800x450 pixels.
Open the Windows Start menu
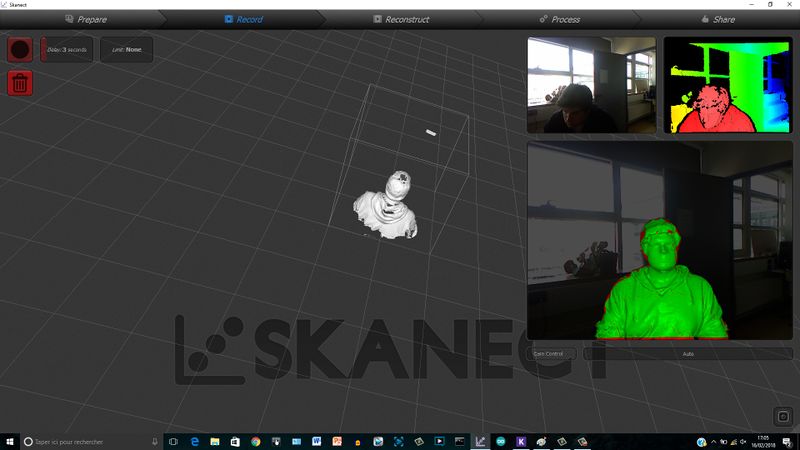point(10,441)
